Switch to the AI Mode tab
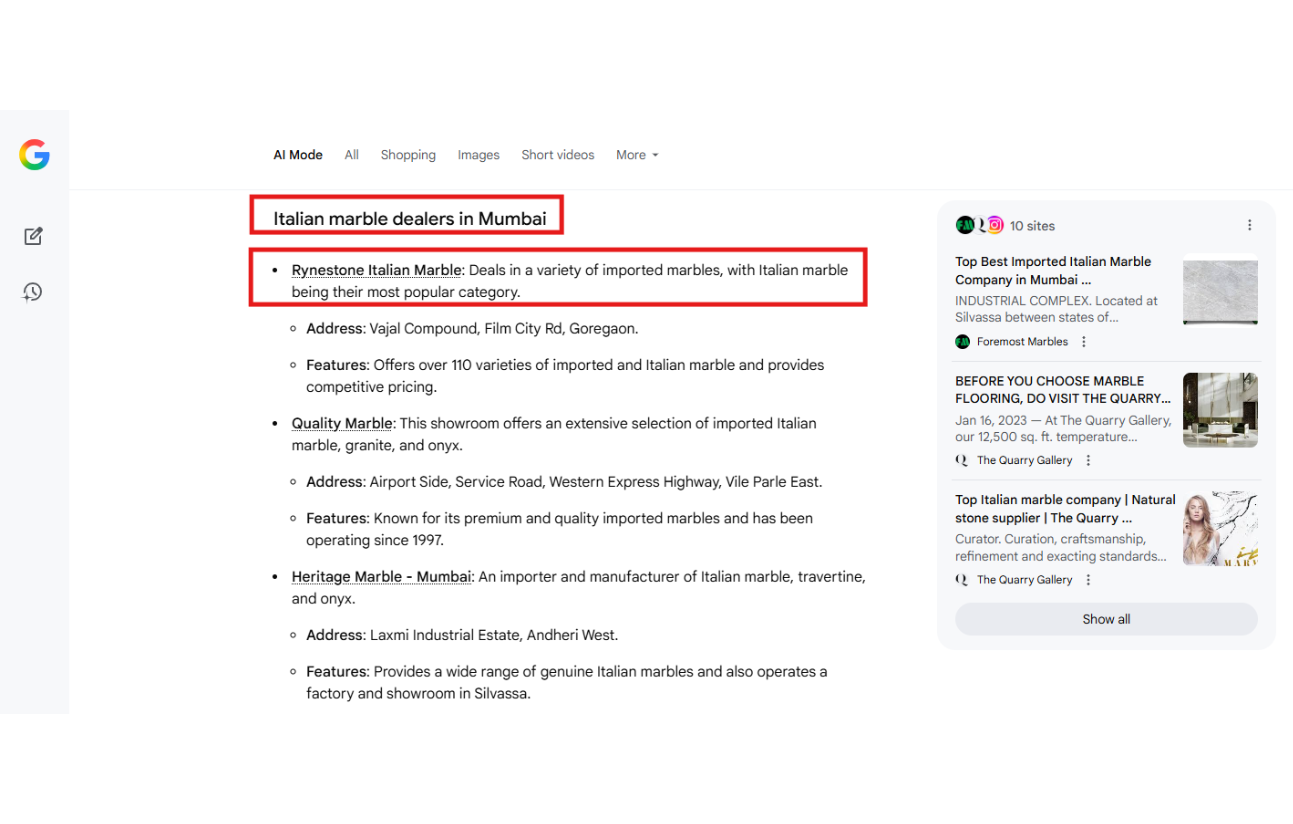Screen dimensions: 1293x824 point(298,155)
